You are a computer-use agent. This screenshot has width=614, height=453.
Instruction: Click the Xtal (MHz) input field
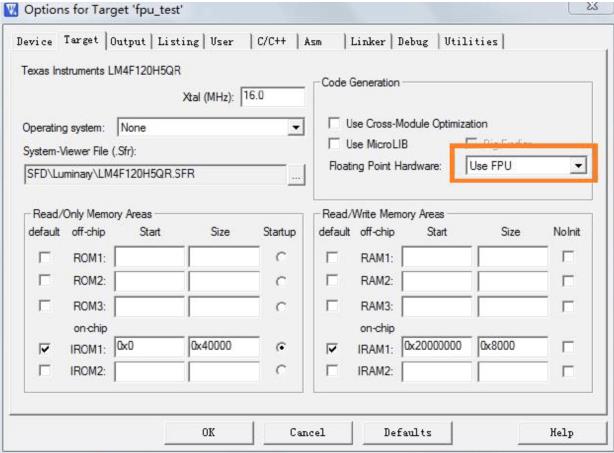tap(271, 96)
